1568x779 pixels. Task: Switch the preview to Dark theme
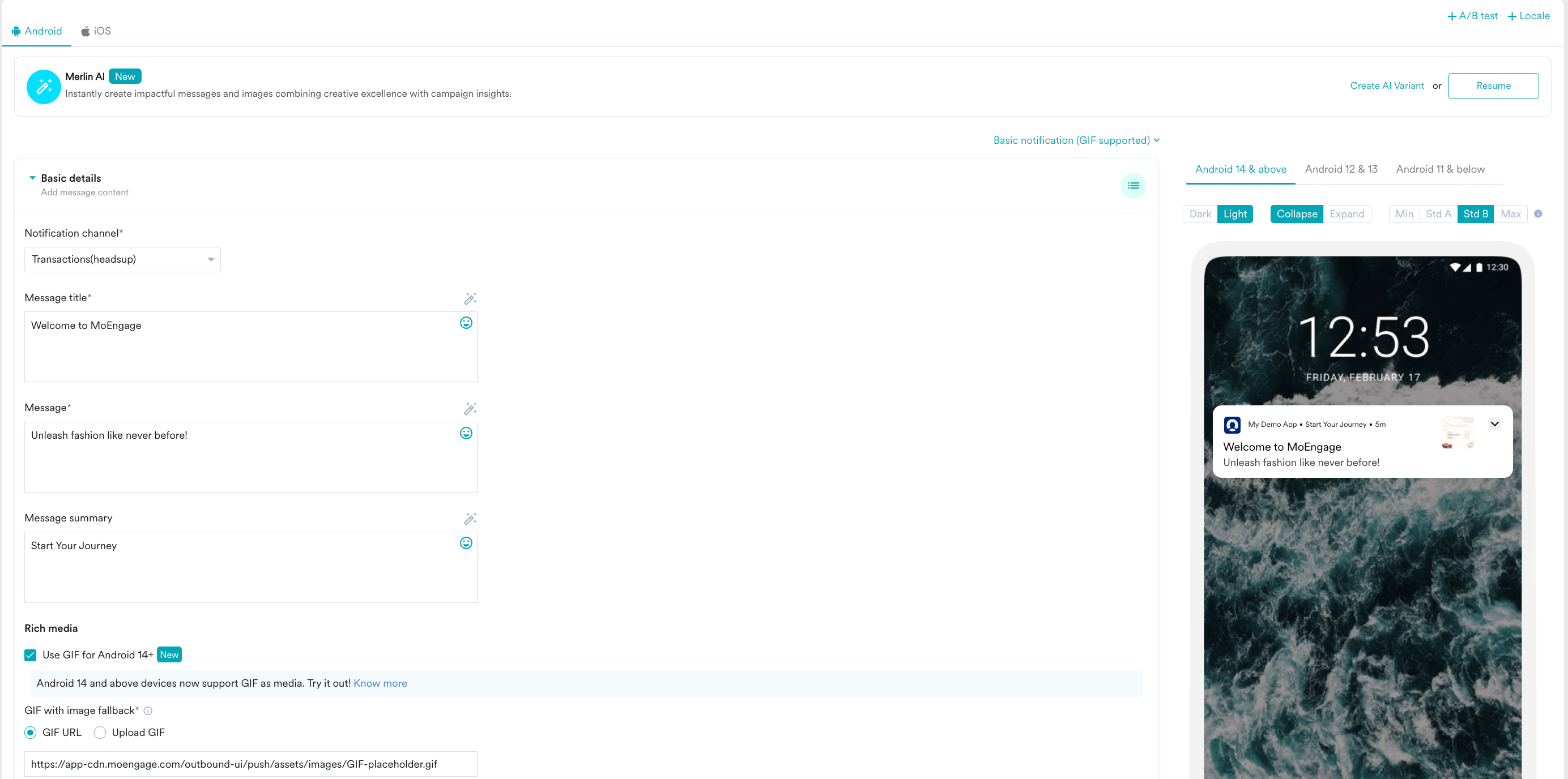(x=1200, y=214)
